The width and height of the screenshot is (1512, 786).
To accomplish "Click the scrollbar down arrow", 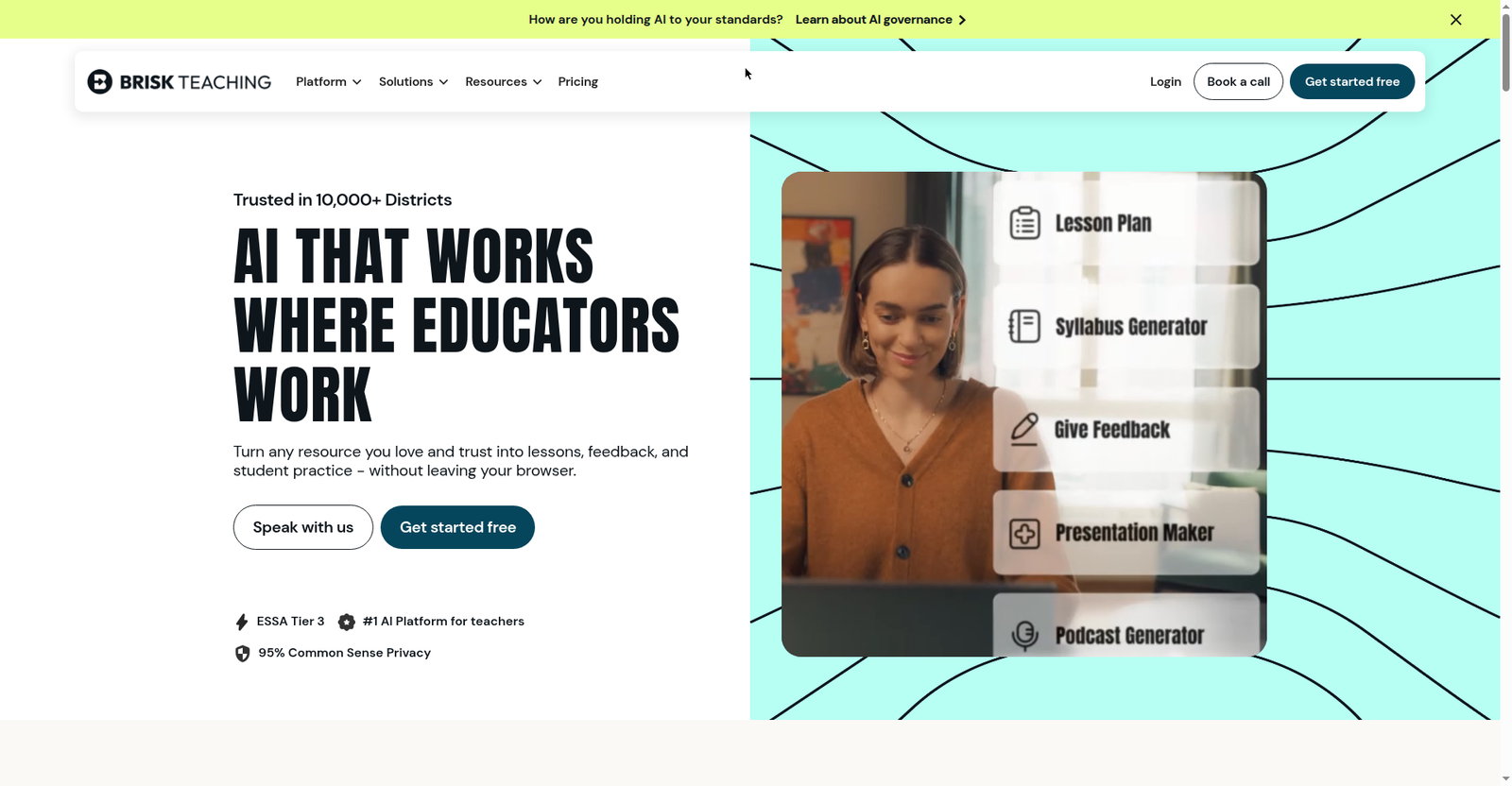I will (x=1506, y=778).
